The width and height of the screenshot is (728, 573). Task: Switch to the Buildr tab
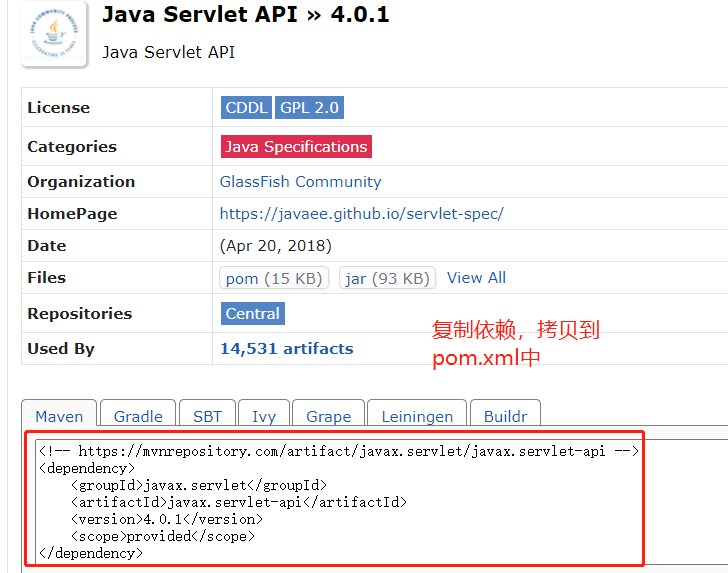pyautogui.click(x=505, y=413)
